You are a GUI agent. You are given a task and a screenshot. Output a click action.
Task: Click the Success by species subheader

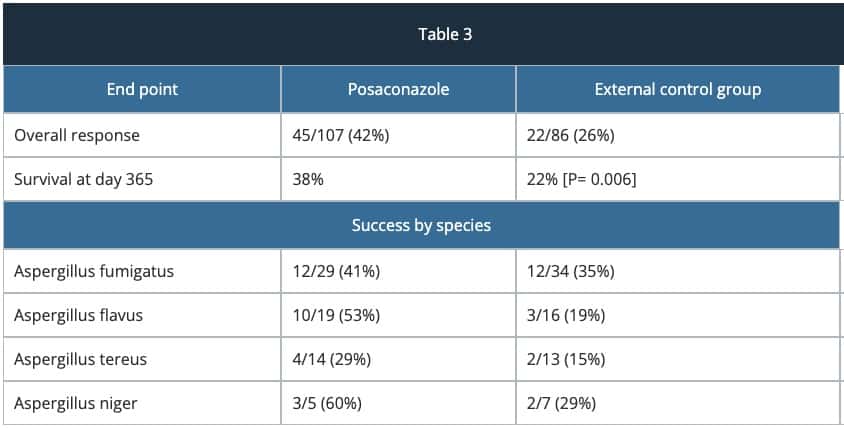(421, 225)
